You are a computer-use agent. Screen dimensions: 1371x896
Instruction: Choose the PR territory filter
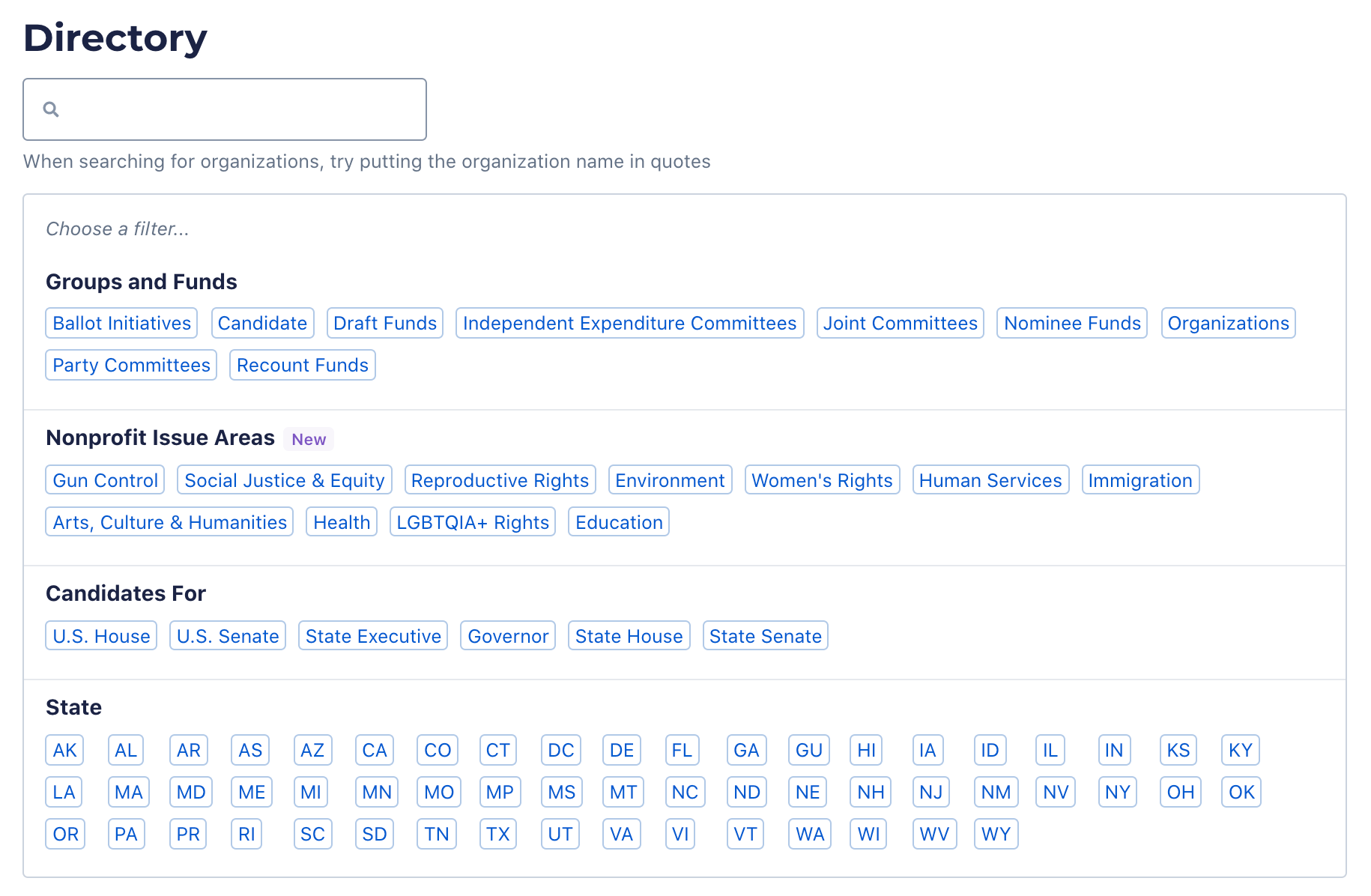188,834
